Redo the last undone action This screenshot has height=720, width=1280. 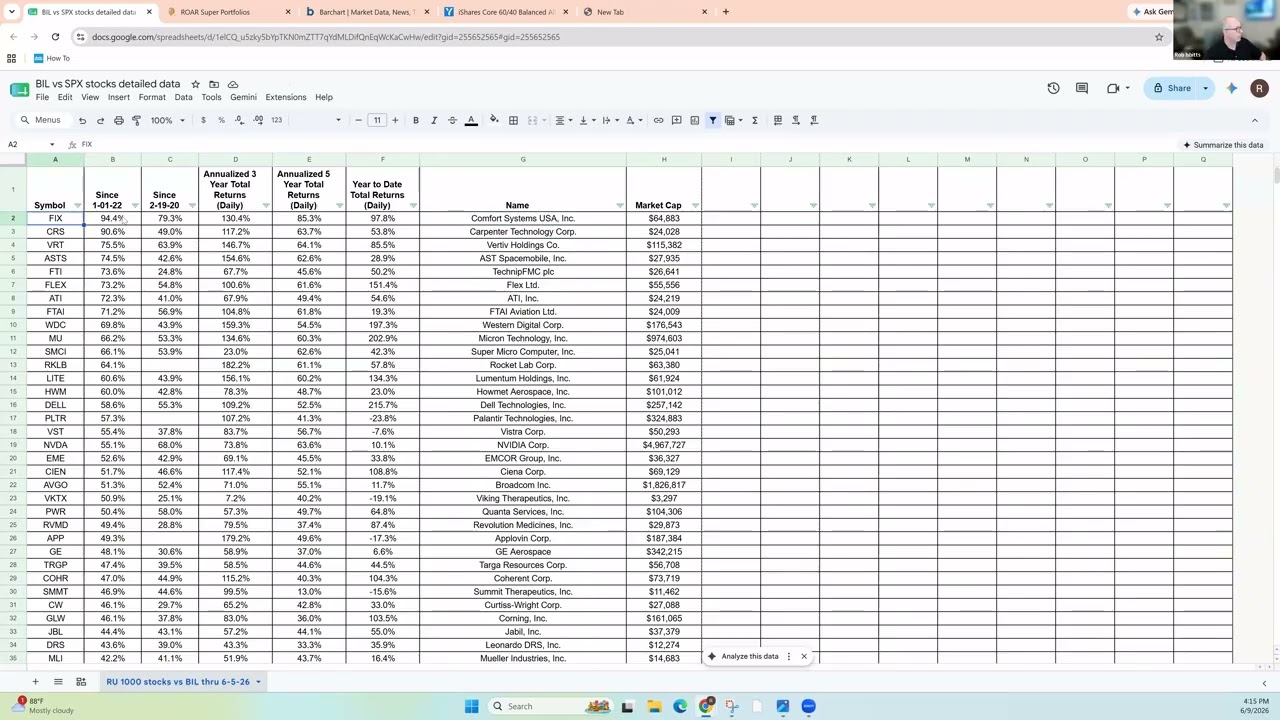100,120
